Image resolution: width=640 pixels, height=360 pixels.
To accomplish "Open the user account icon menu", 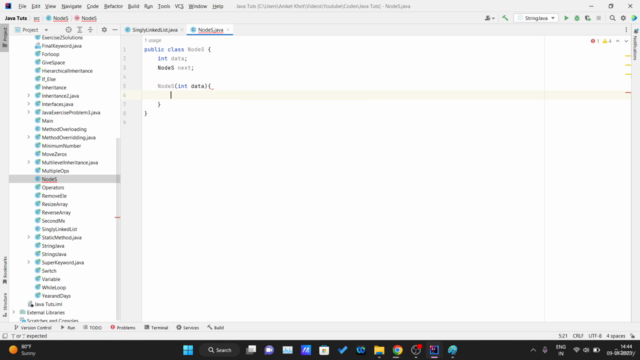I will 489,18.
